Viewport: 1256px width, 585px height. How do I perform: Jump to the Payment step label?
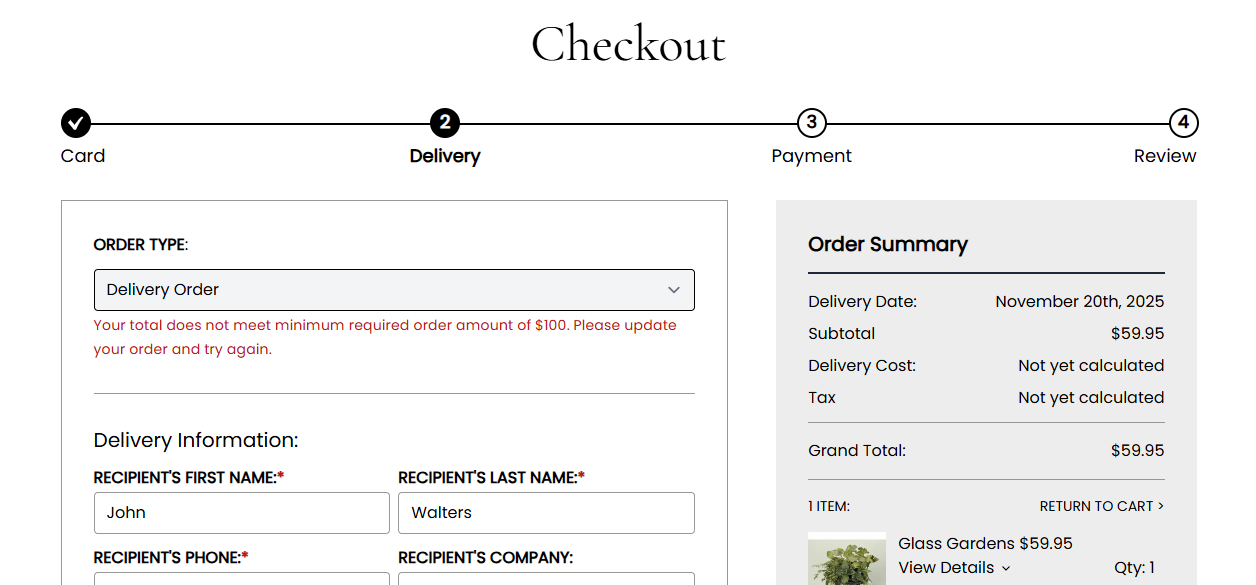point(811,156)
